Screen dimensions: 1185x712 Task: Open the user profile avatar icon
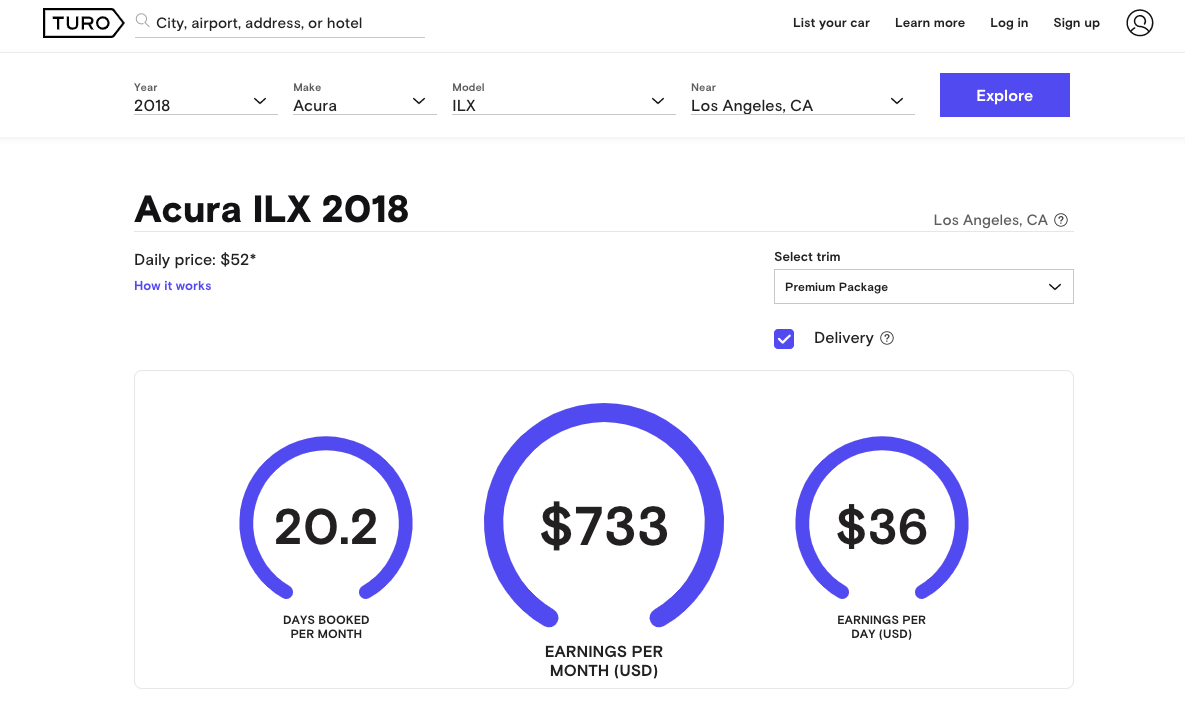tap(1140, 23)
